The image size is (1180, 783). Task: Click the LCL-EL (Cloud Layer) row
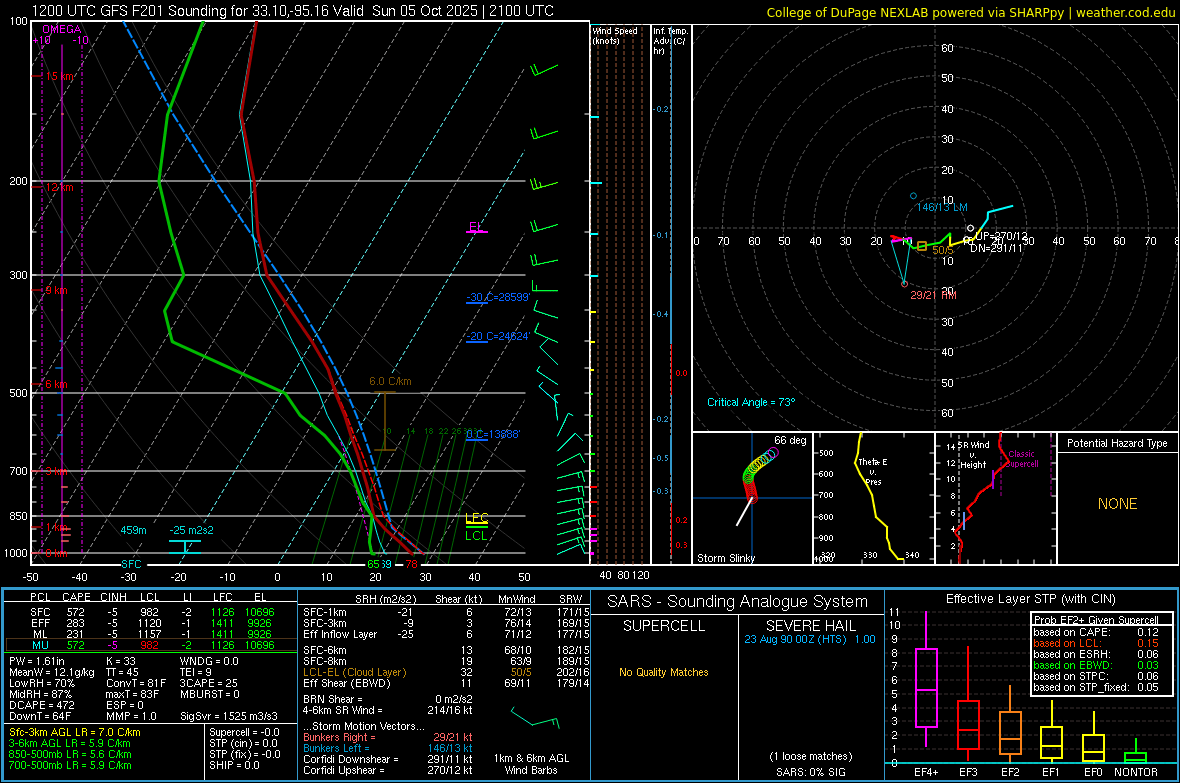click(446, 672)
